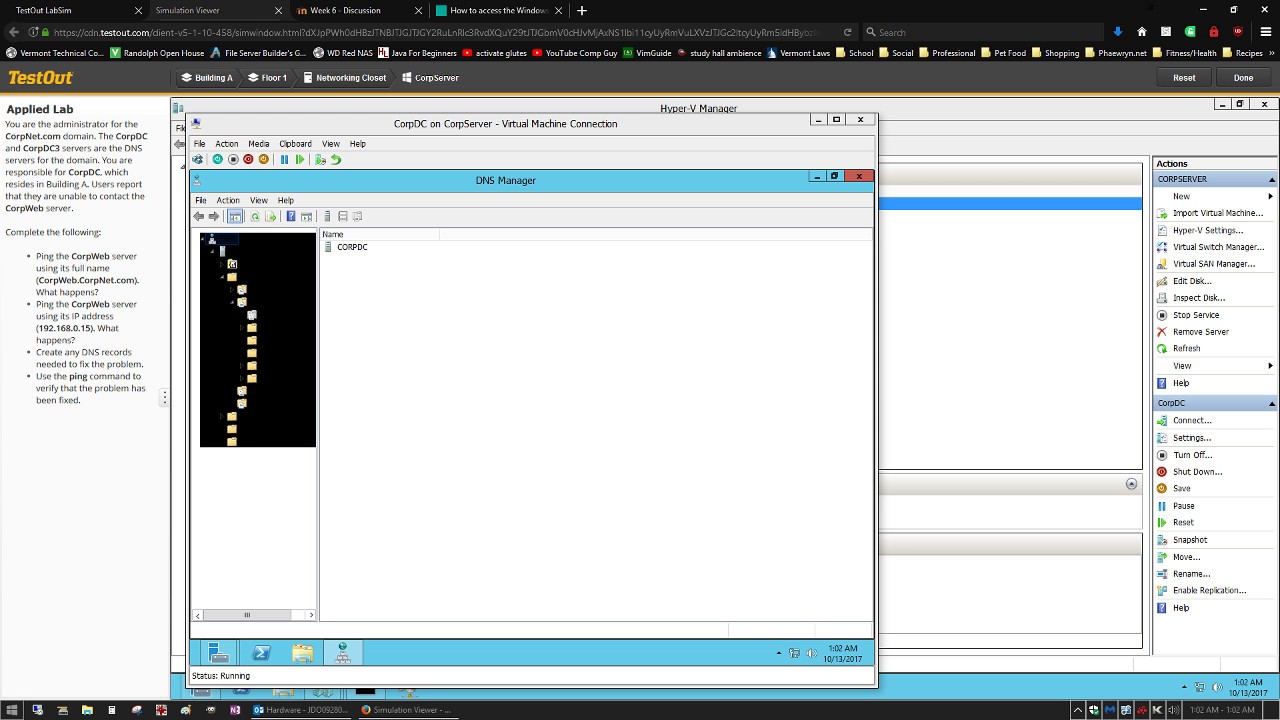Click the green Reset play icon in VM toolbar
1280x720 pixels.
(x=299, y=159)
